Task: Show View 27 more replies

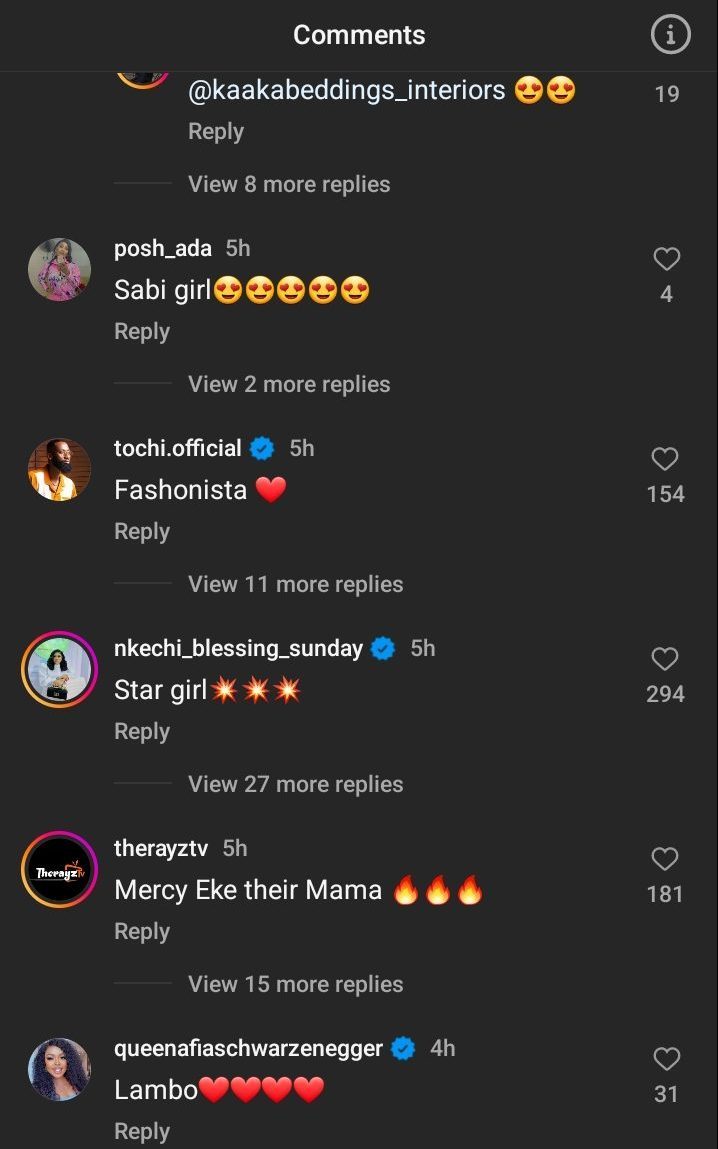Action: click(295, 784)
